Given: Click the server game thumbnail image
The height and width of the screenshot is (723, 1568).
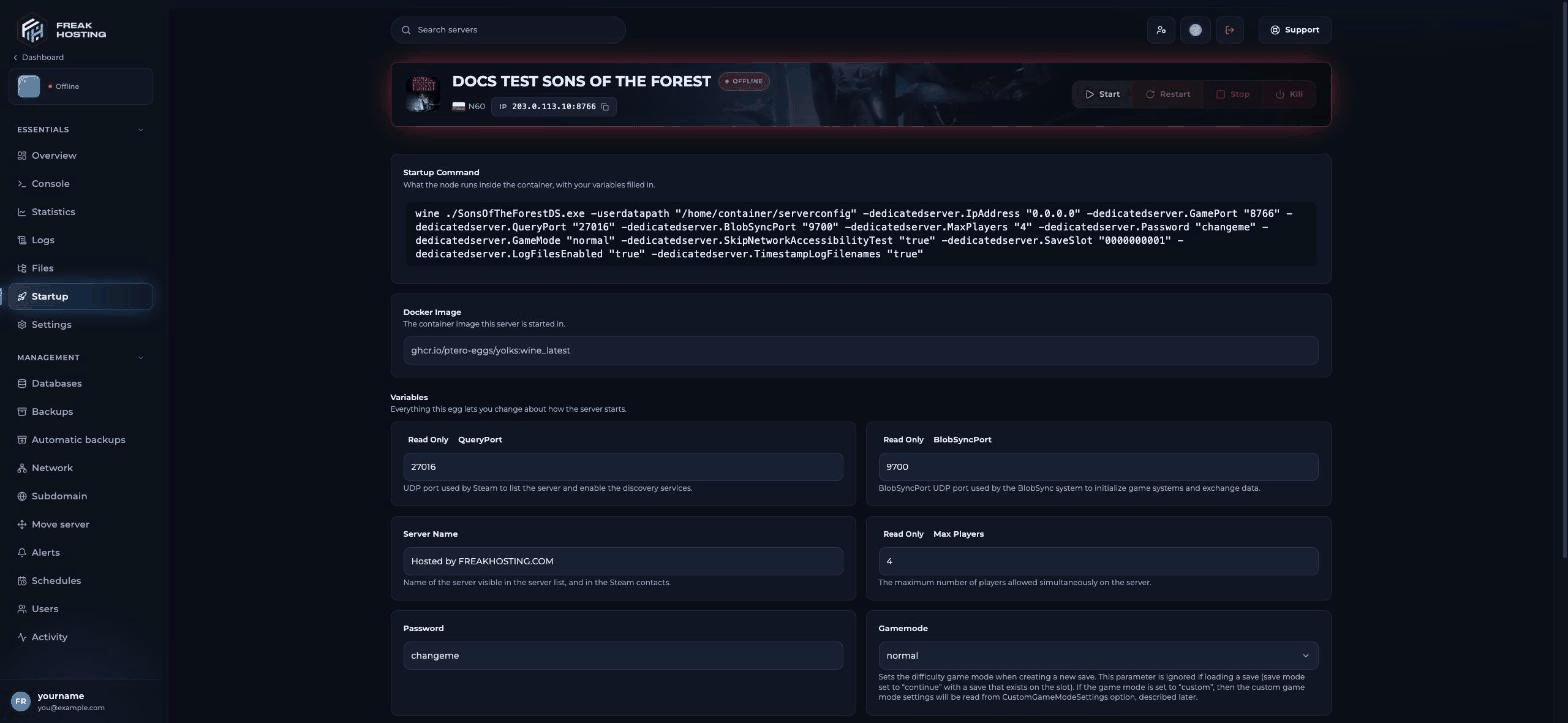Looking at the screenshot, I should coord(423,93).
